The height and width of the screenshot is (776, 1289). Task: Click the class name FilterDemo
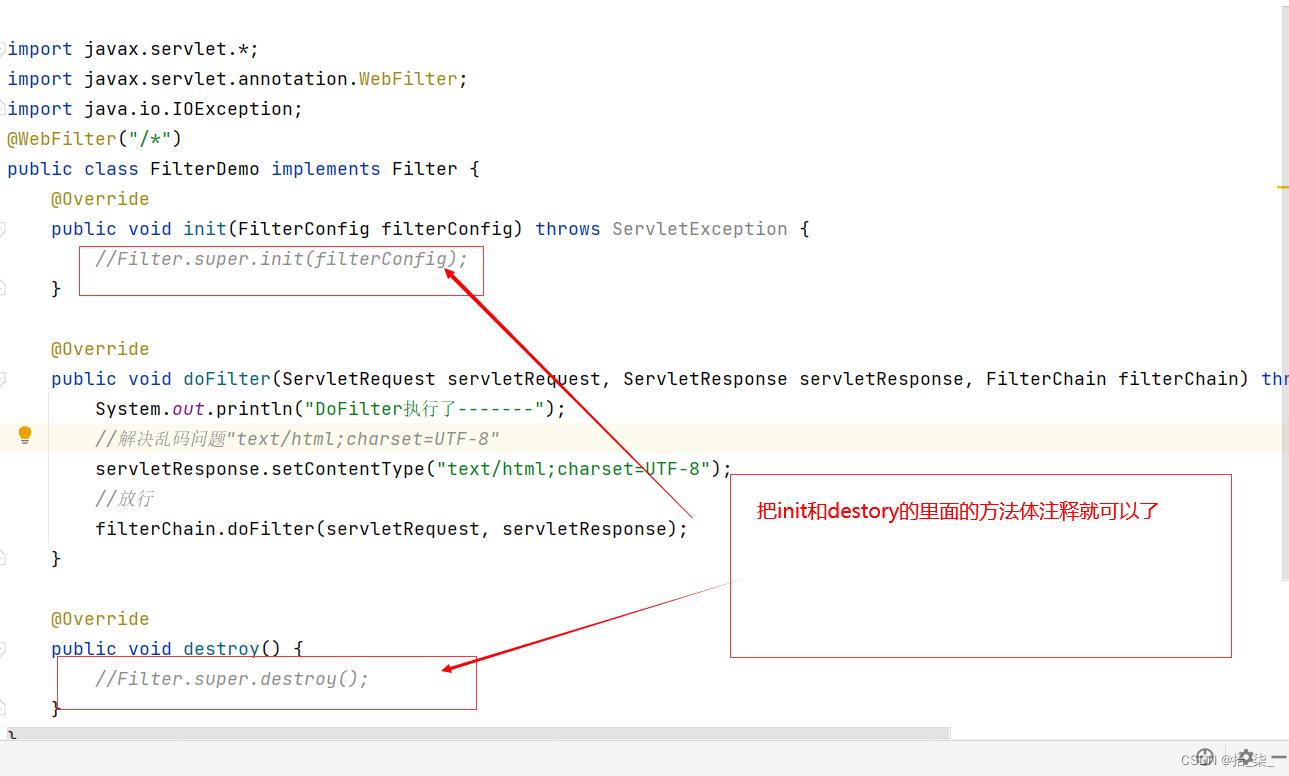205,168
